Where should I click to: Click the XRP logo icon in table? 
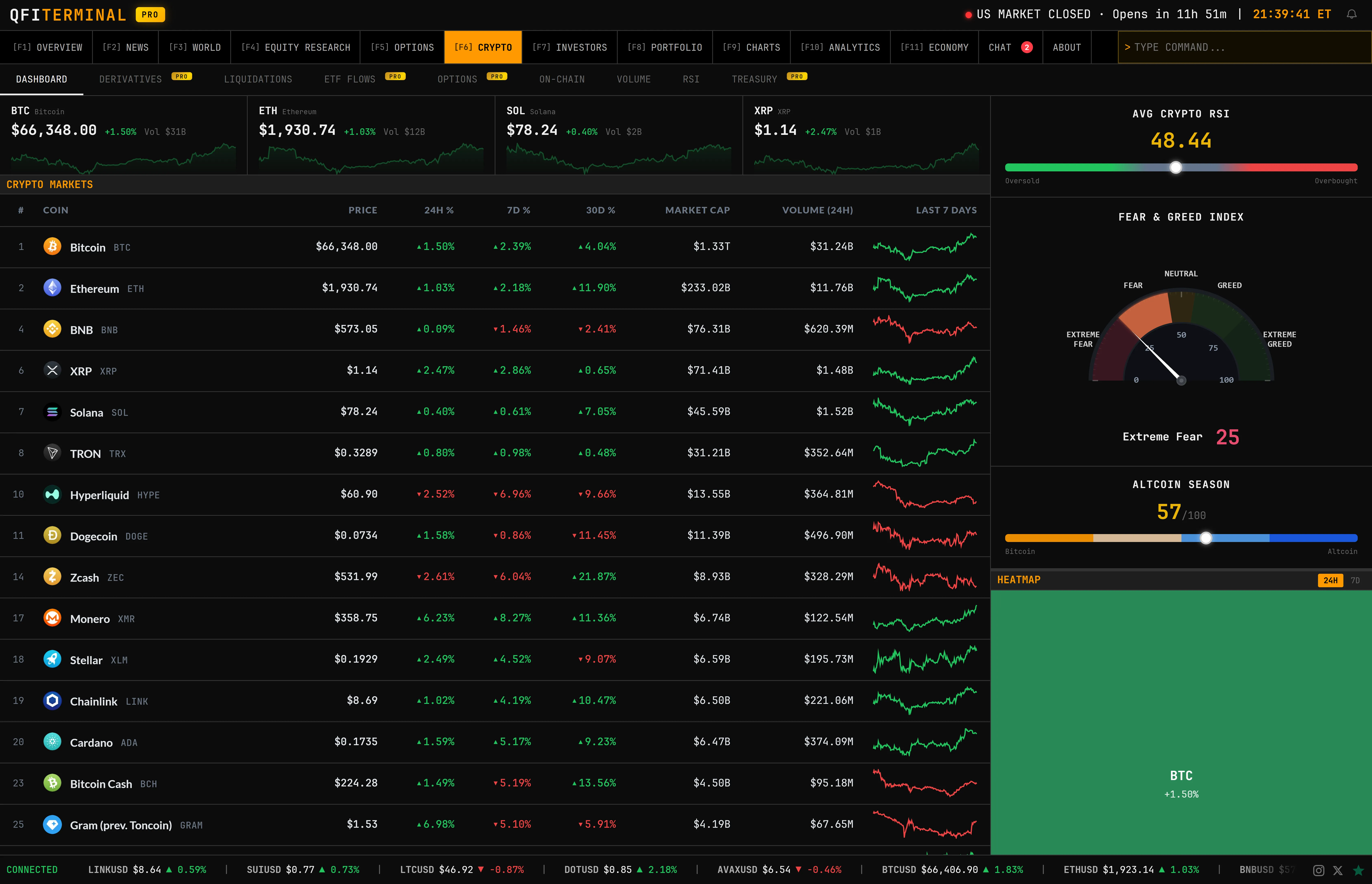click(52, 370)
